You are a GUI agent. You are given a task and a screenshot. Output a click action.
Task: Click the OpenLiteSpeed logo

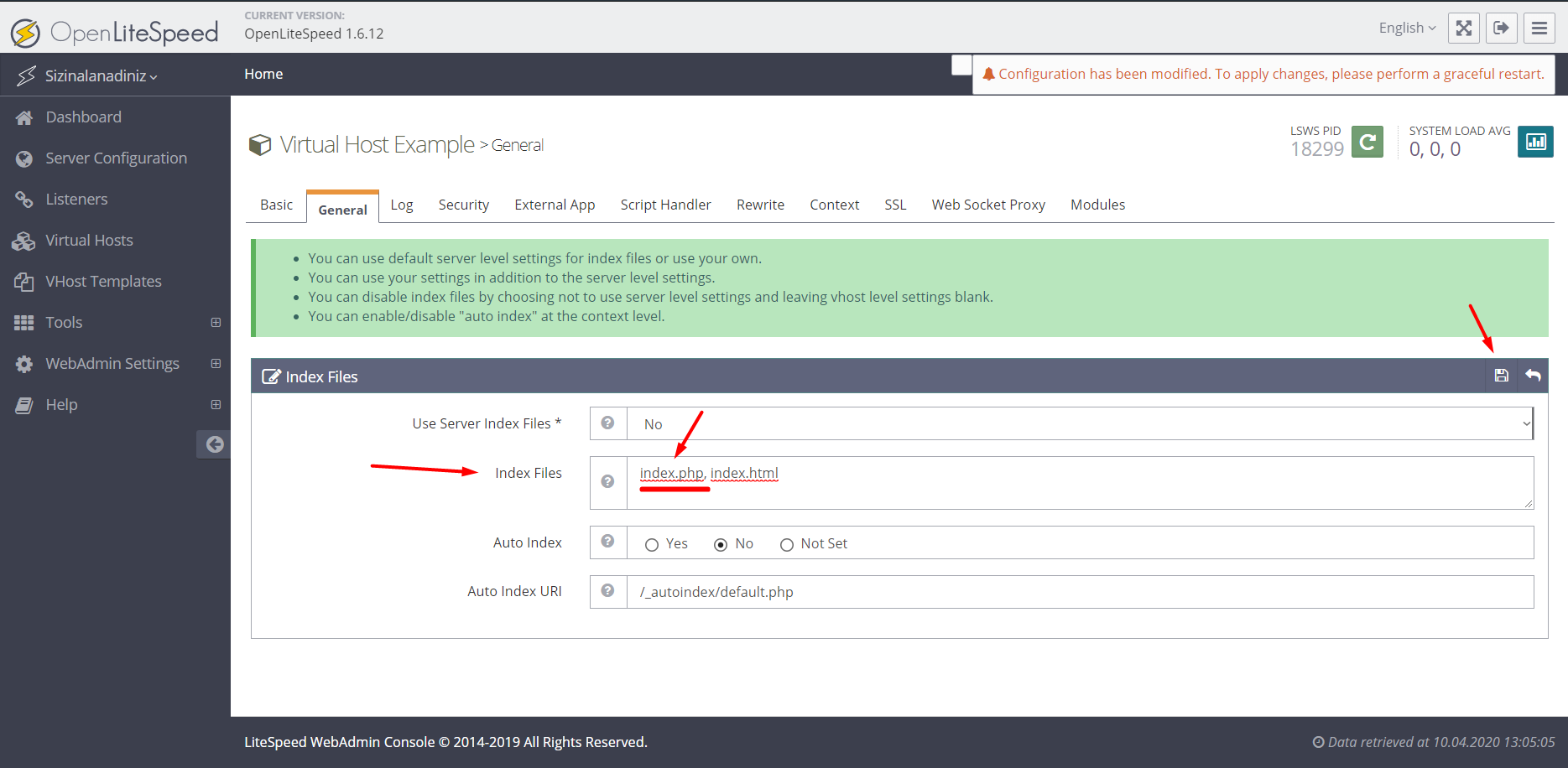[x=114, y=32]
